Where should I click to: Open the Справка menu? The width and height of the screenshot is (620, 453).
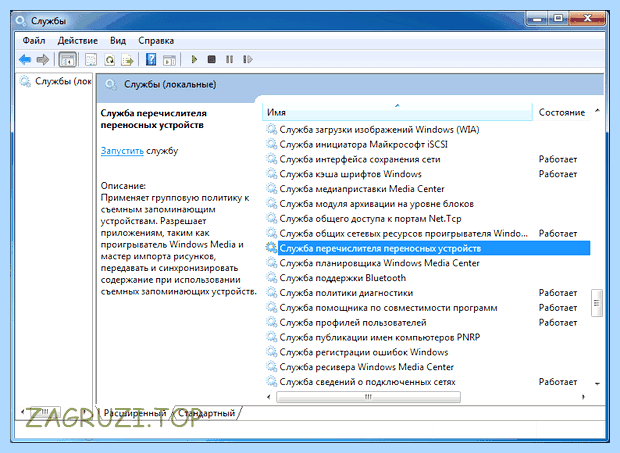pyautogui.click(x=156, y=41)
